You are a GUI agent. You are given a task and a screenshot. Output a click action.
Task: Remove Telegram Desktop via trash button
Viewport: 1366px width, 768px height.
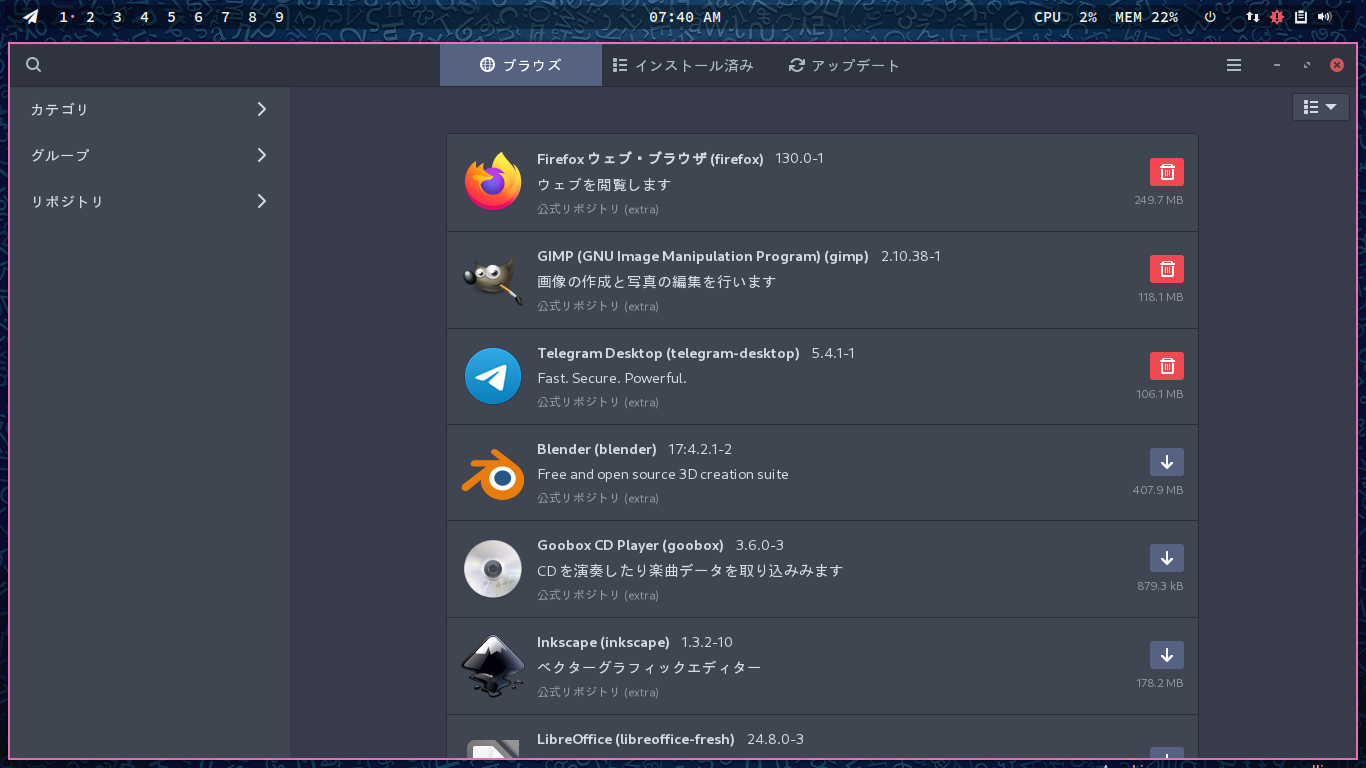1167,366
